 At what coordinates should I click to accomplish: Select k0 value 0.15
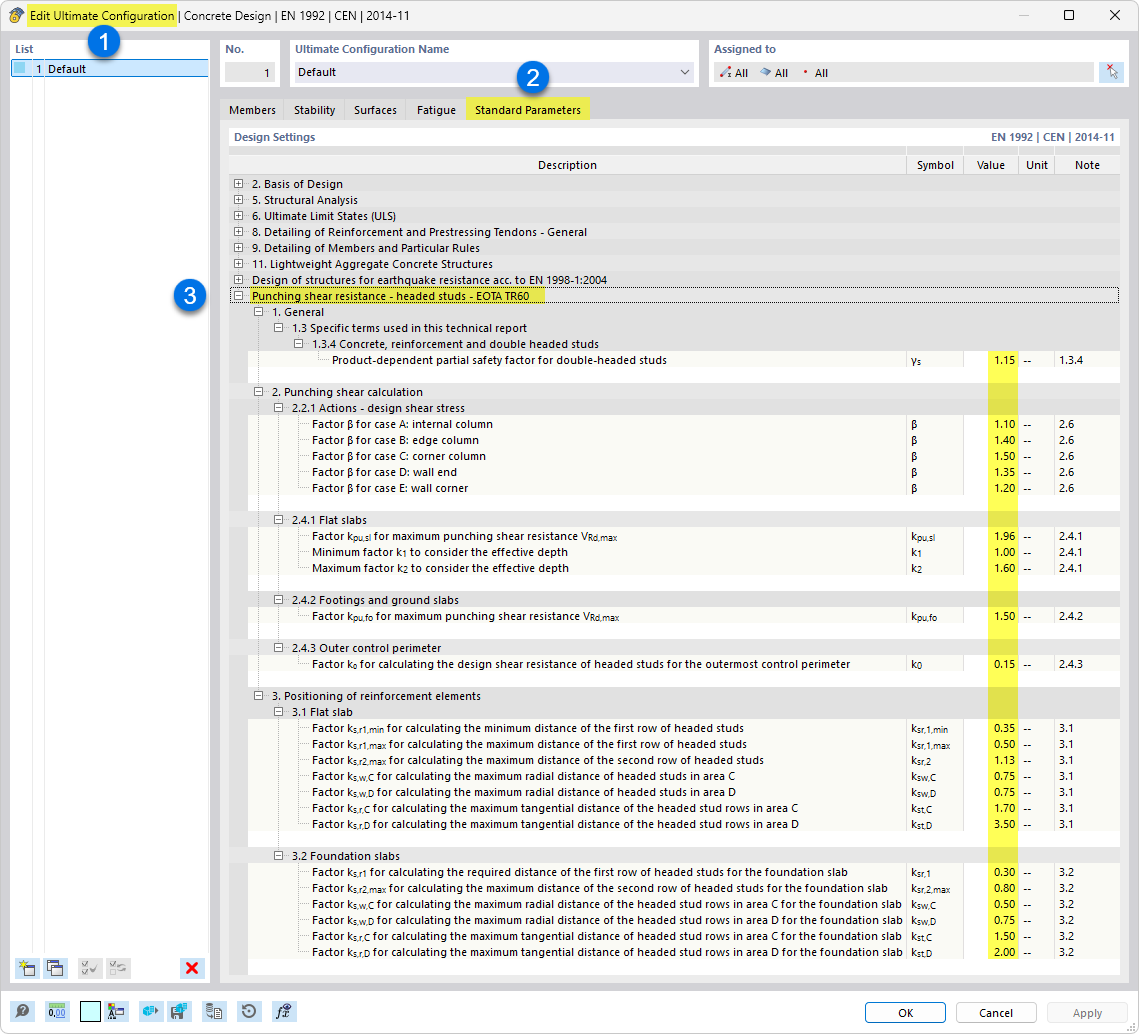(1003, 663)
